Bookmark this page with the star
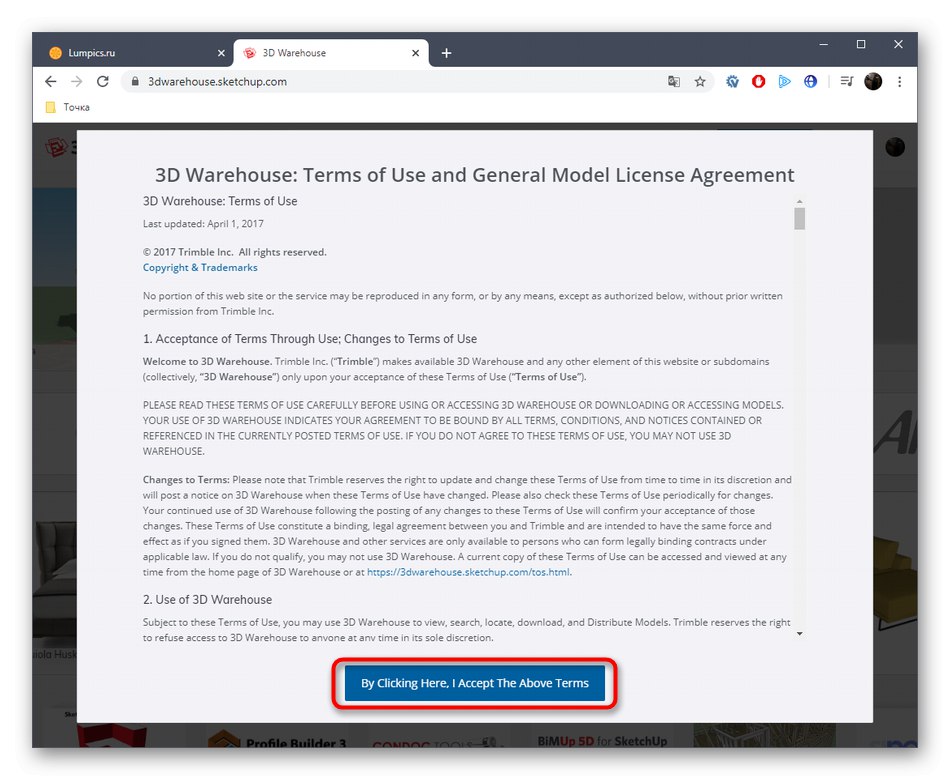 point(700,81)
